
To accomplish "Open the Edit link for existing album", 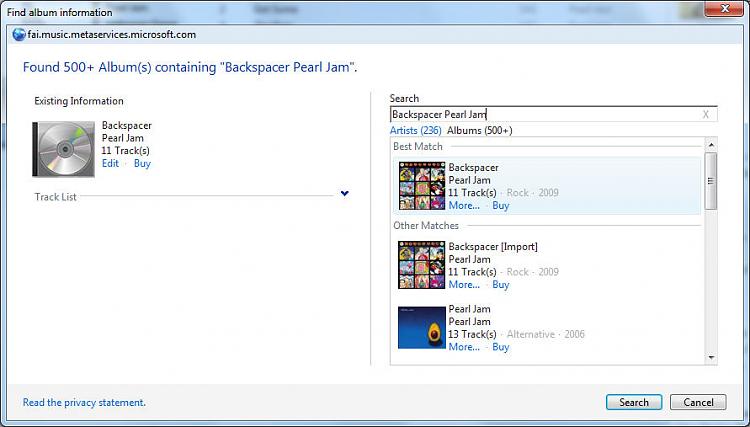I will click(110, 164).
